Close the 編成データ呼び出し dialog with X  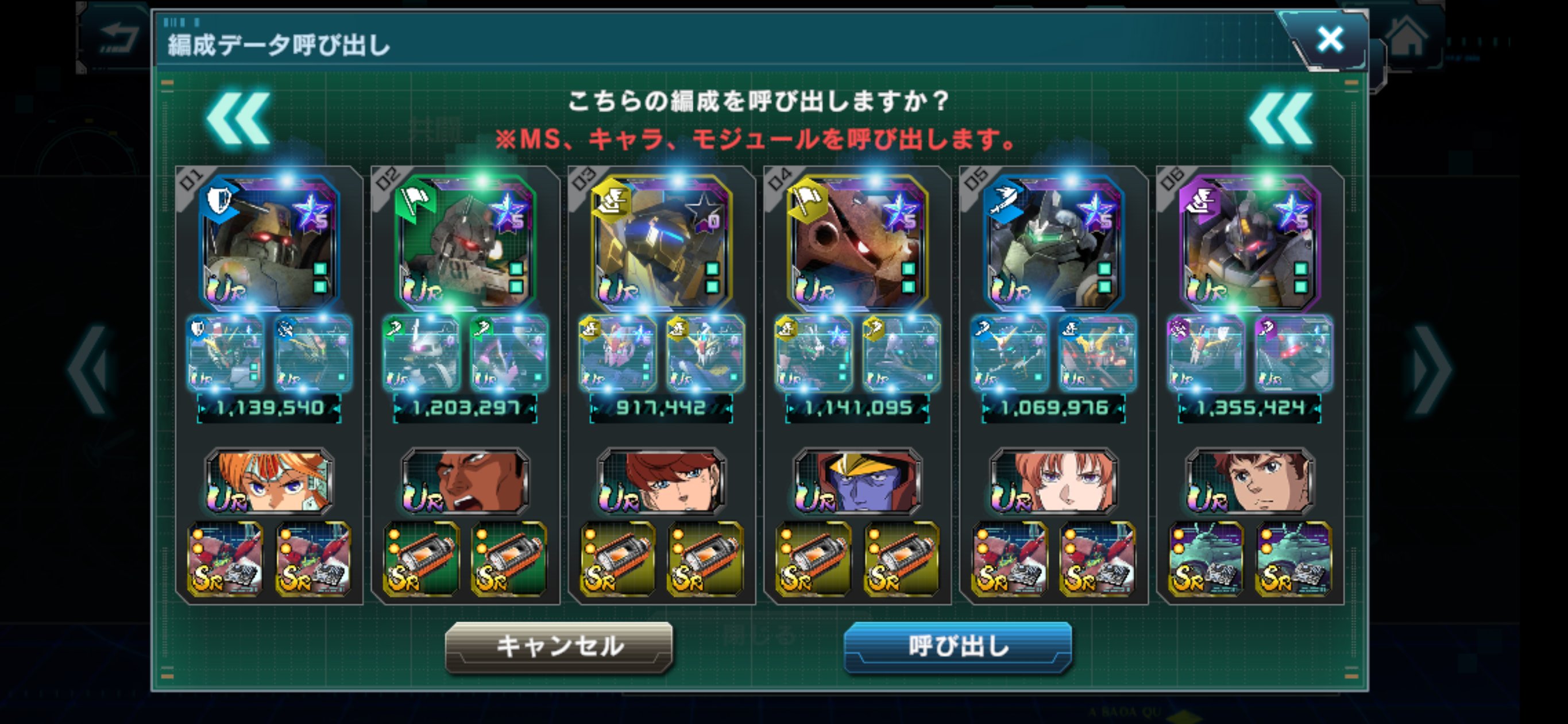[1330, 40]
